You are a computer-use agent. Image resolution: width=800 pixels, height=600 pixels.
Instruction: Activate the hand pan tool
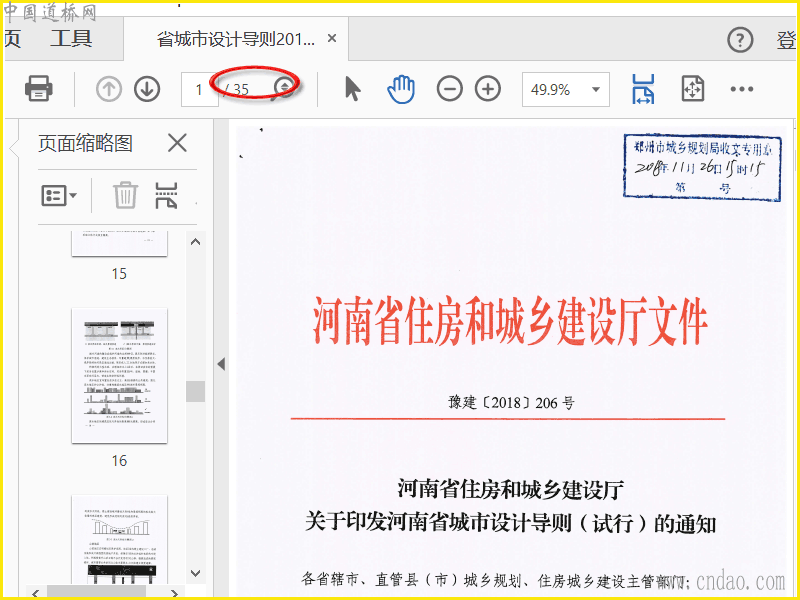(x=401, y=89)
